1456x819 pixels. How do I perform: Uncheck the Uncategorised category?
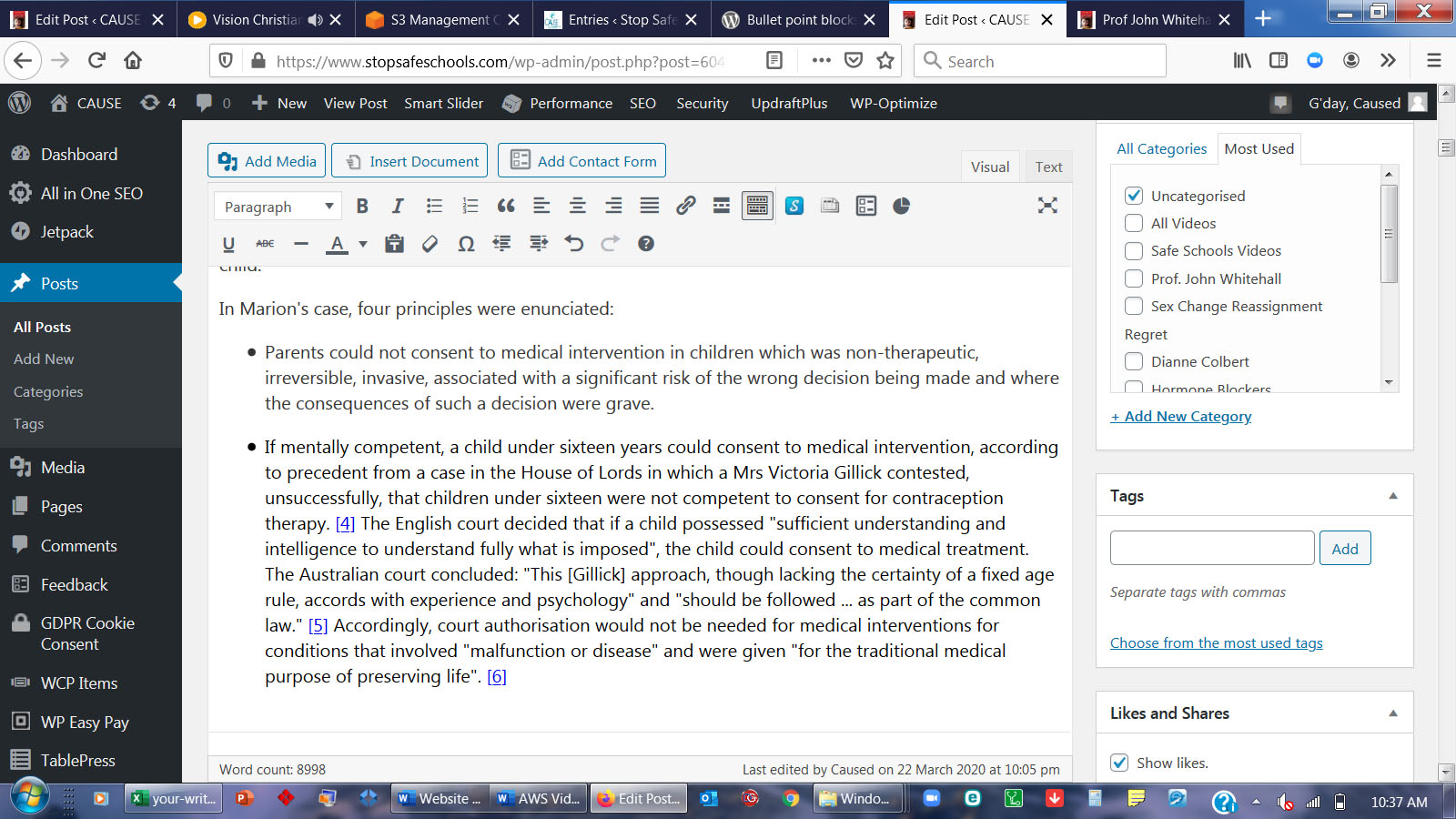(1134, 196)
